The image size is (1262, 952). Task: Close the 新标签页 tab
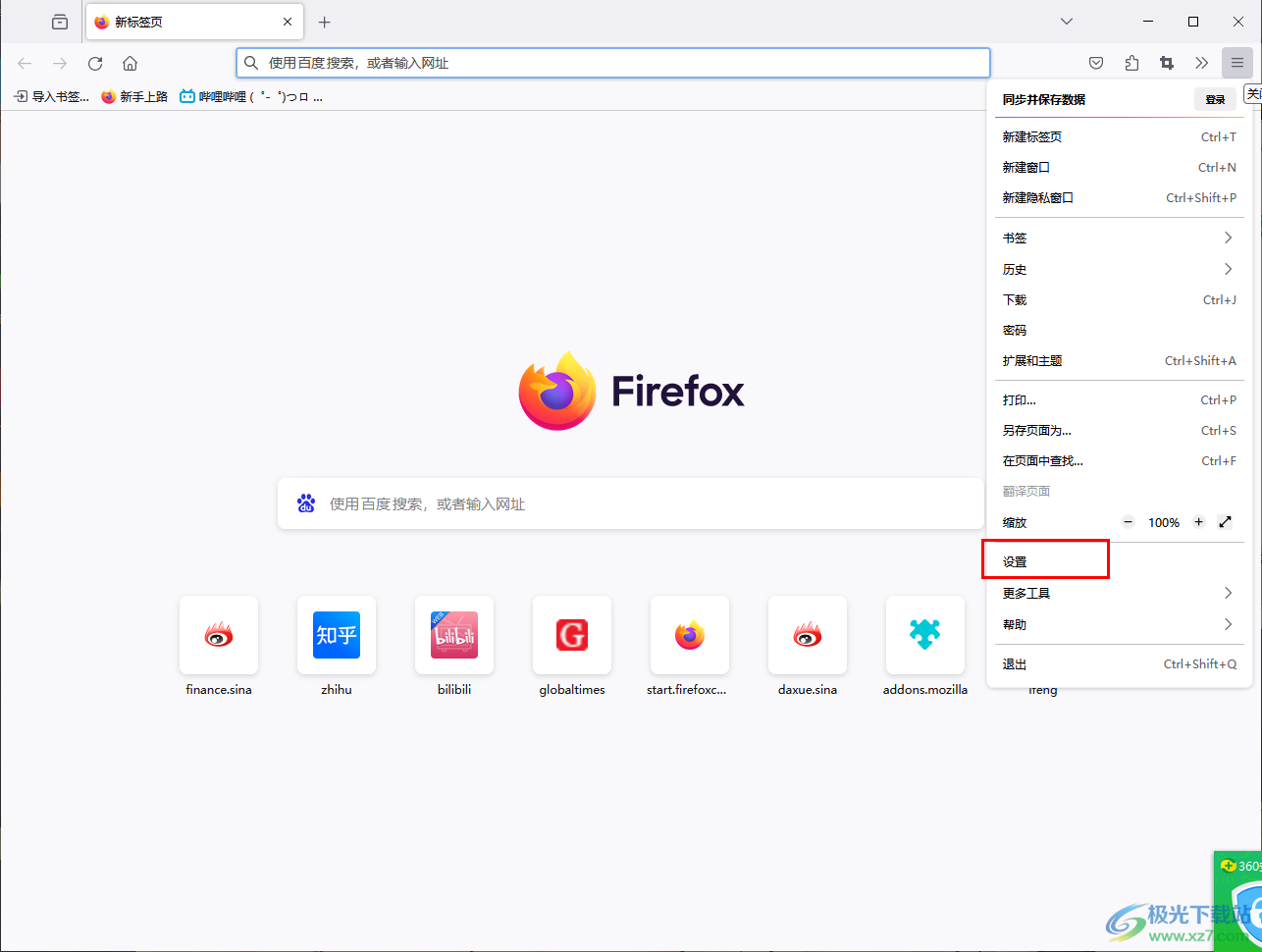click(288, 22)
